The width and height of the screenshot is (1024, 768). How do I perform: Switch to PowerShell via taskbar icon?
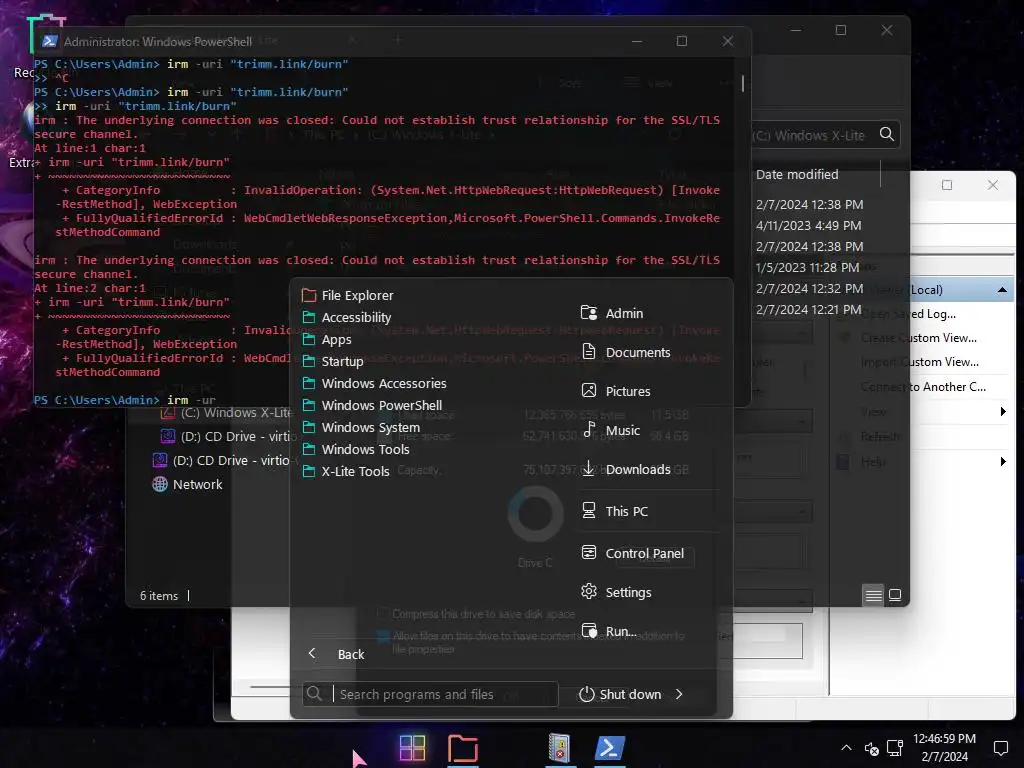coord(609,748)
